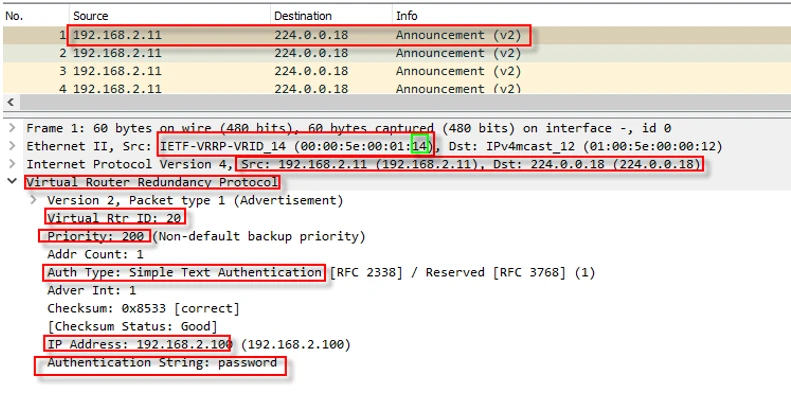Select the Auth Type Simple Text Authentication field
Screen dimensions: 791x399
coord(321,272)
